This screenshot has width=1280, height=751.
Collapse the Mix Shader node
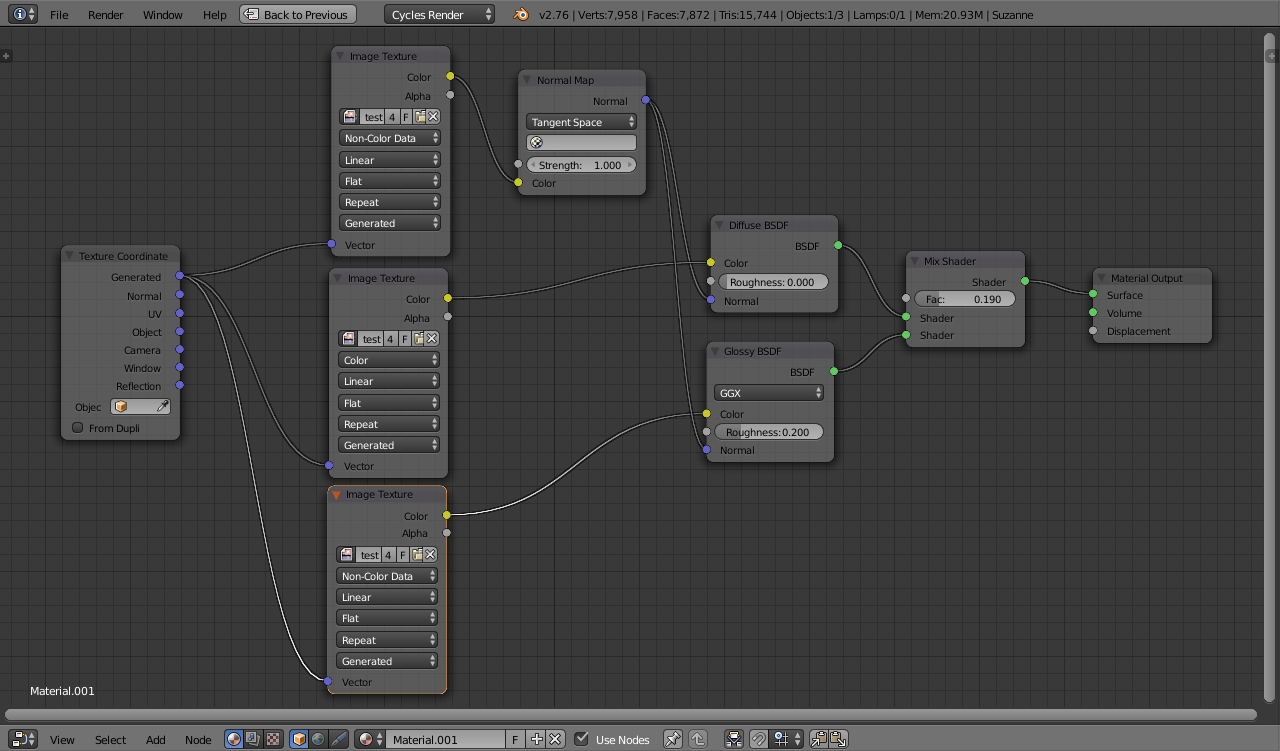(915, 261)
